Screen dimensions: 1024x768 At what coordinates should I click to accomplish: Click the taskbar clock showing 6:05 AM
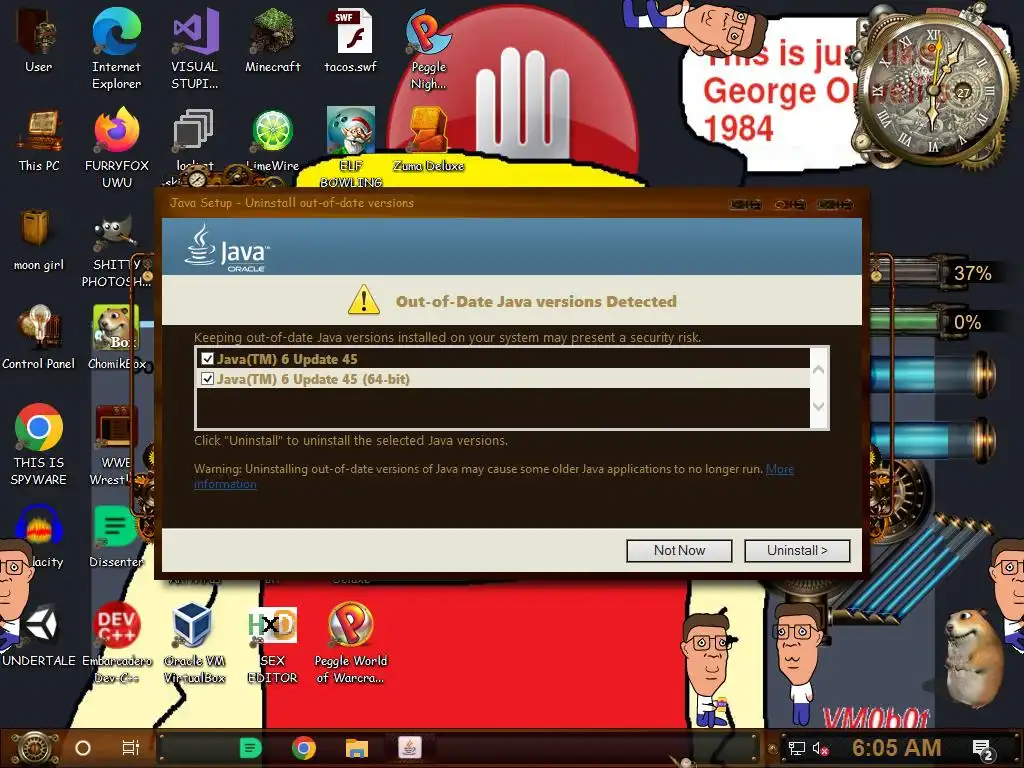coord(897,748)
